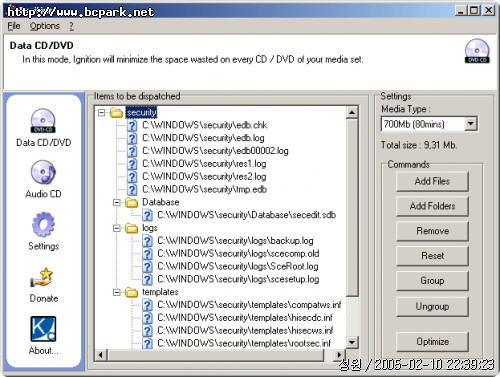
Task: Click the Donate star icon
Action: pyautogui.click(x=43, y=278)
